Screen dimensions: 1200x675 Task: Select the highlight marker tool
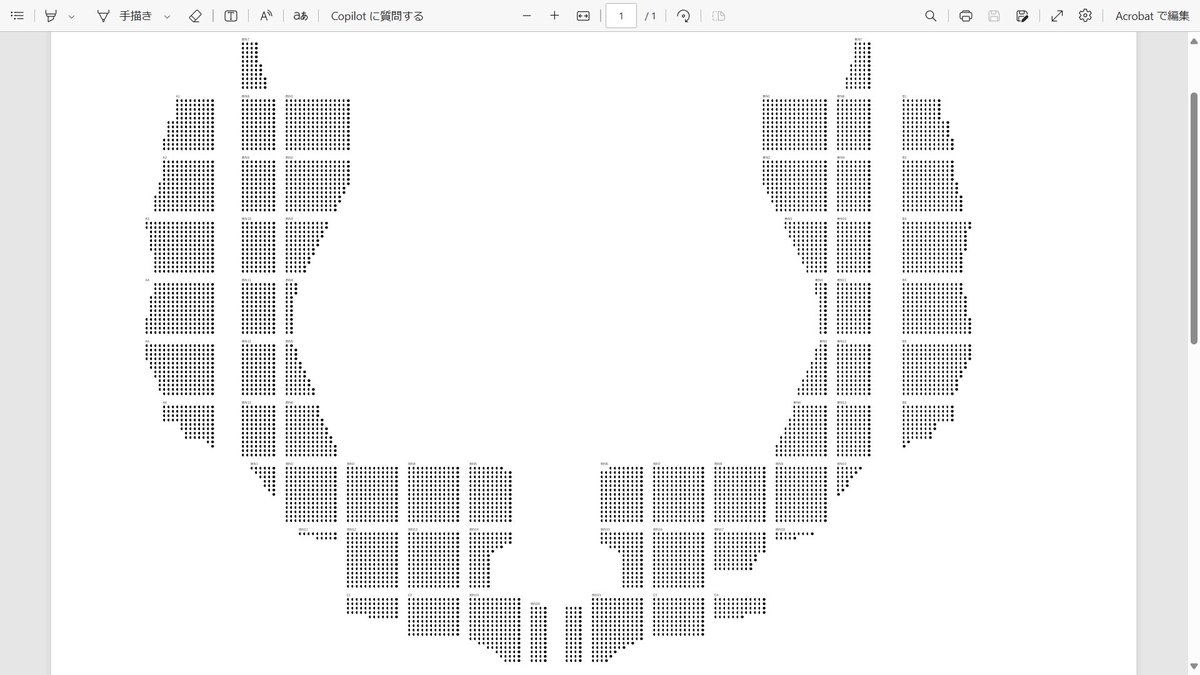coord(51,16)
